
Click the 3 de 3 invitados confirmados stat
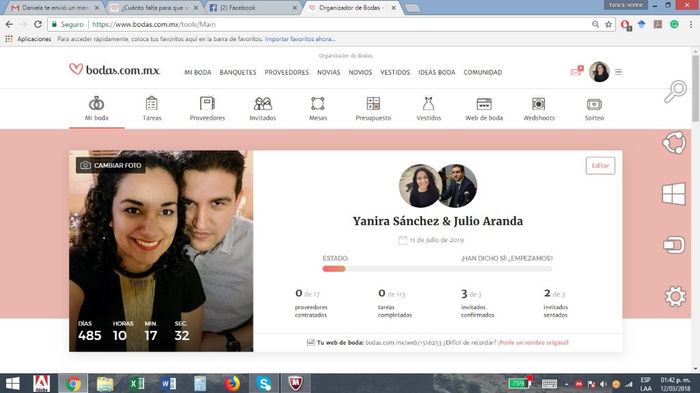point(477,303)
